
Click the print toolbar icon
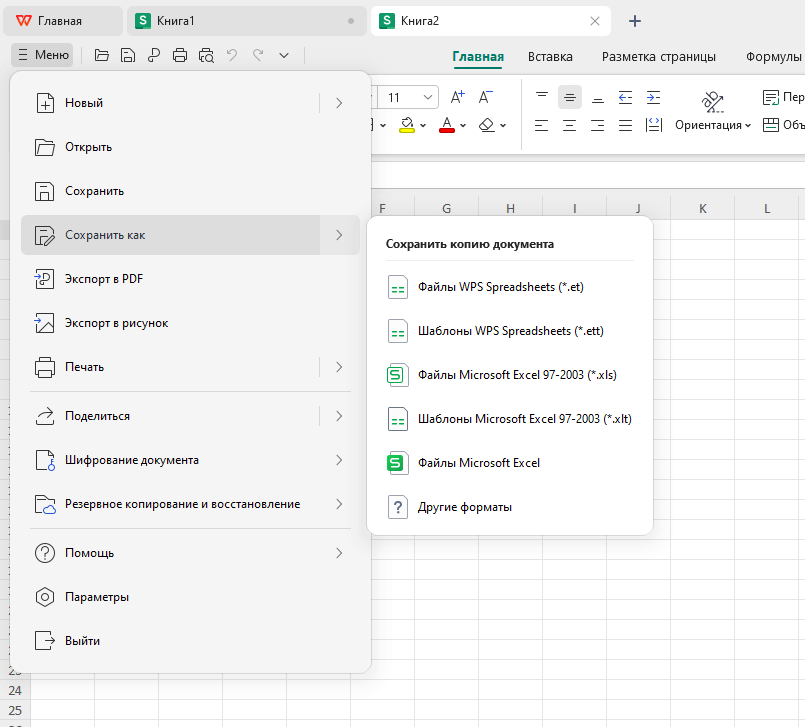180,55
